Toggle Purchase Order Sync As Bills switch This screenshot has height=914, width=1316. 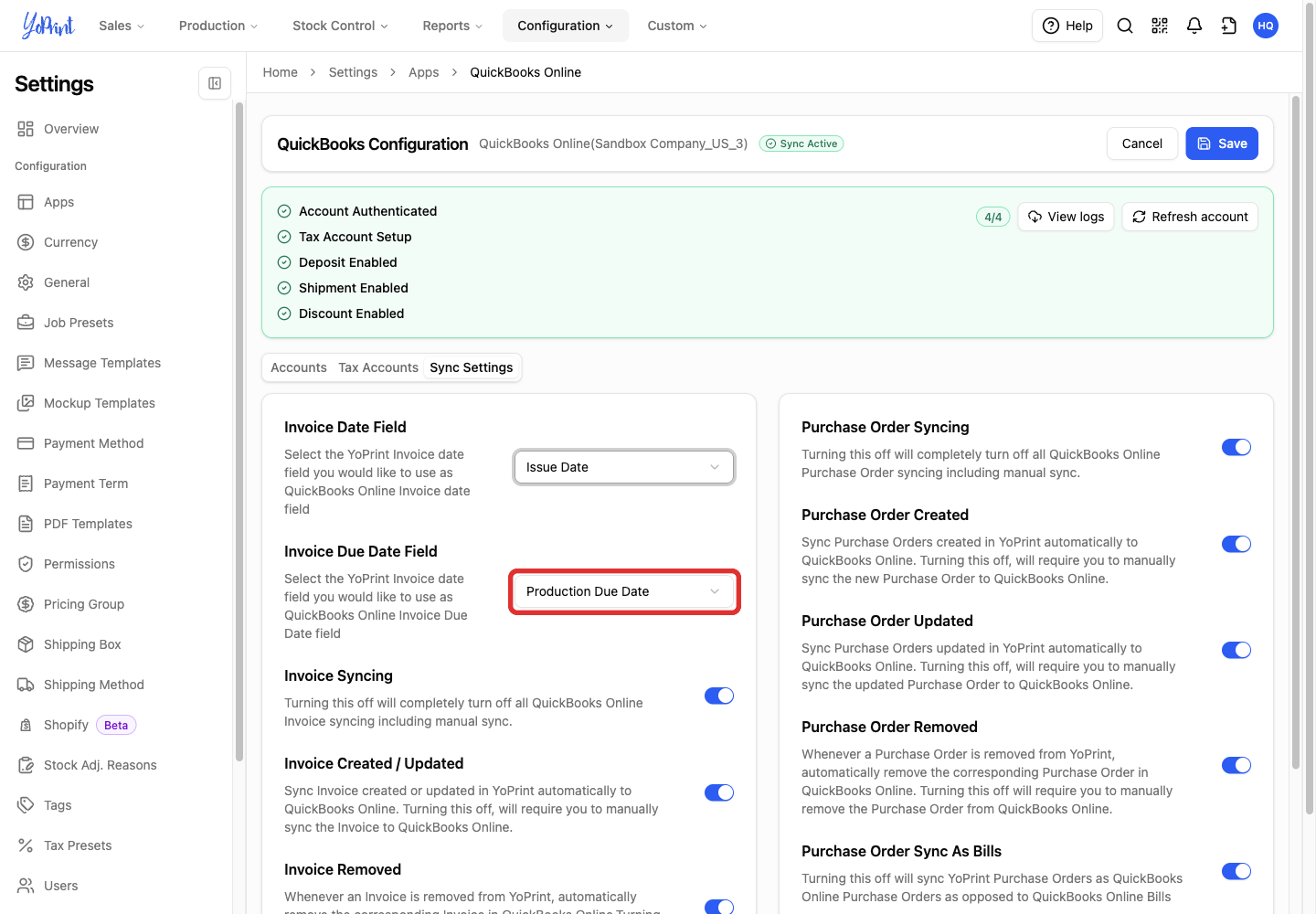(1236, 871)
